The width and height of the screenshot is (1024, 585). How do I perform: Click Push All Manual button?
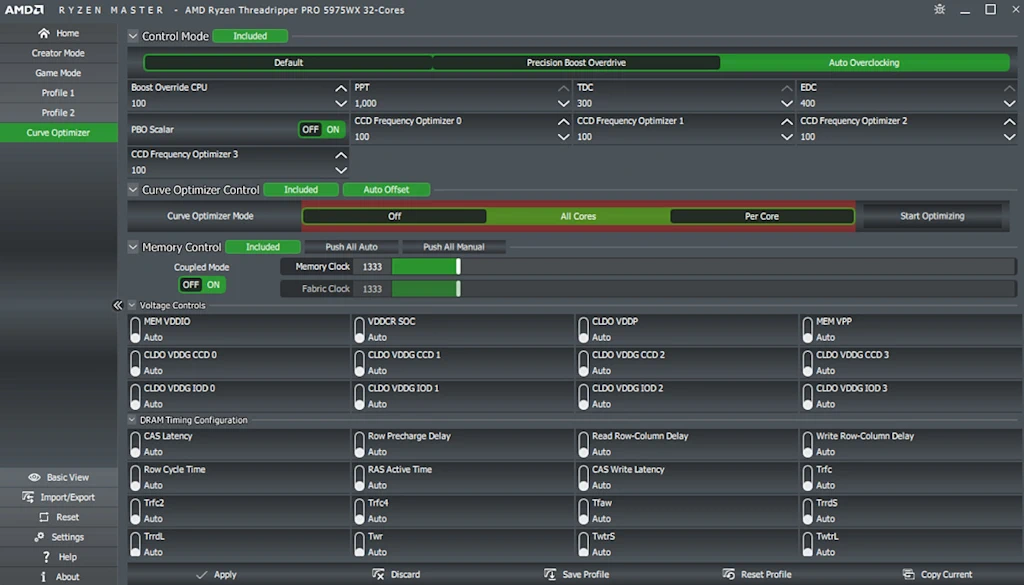454,247
